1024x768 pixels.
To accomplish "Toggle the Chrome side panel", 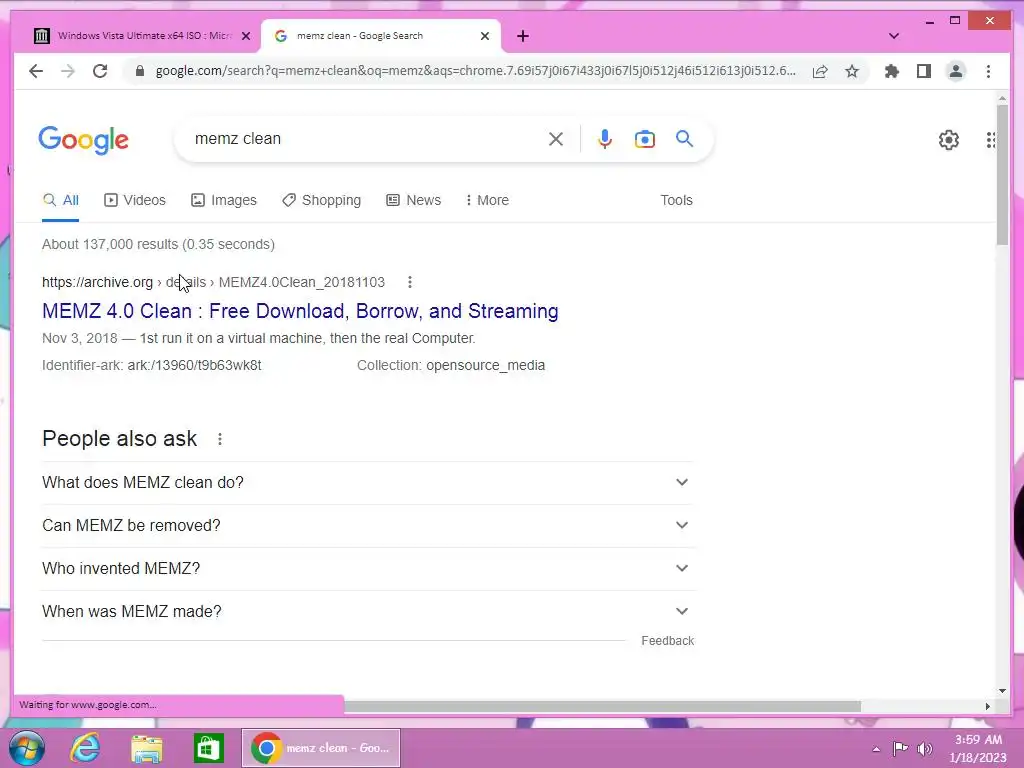I will pyautogui.click(x=923, y=71).
